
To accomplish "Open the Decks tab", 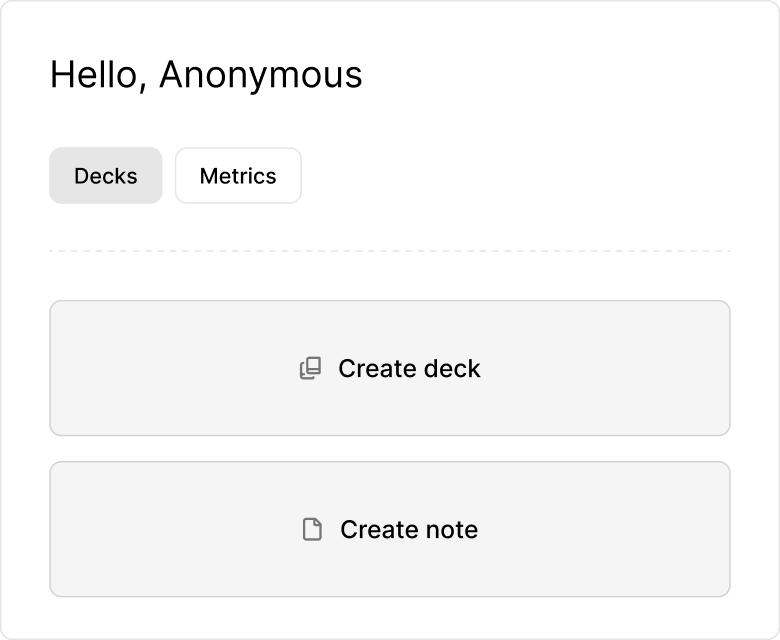I will coord(106,176).
